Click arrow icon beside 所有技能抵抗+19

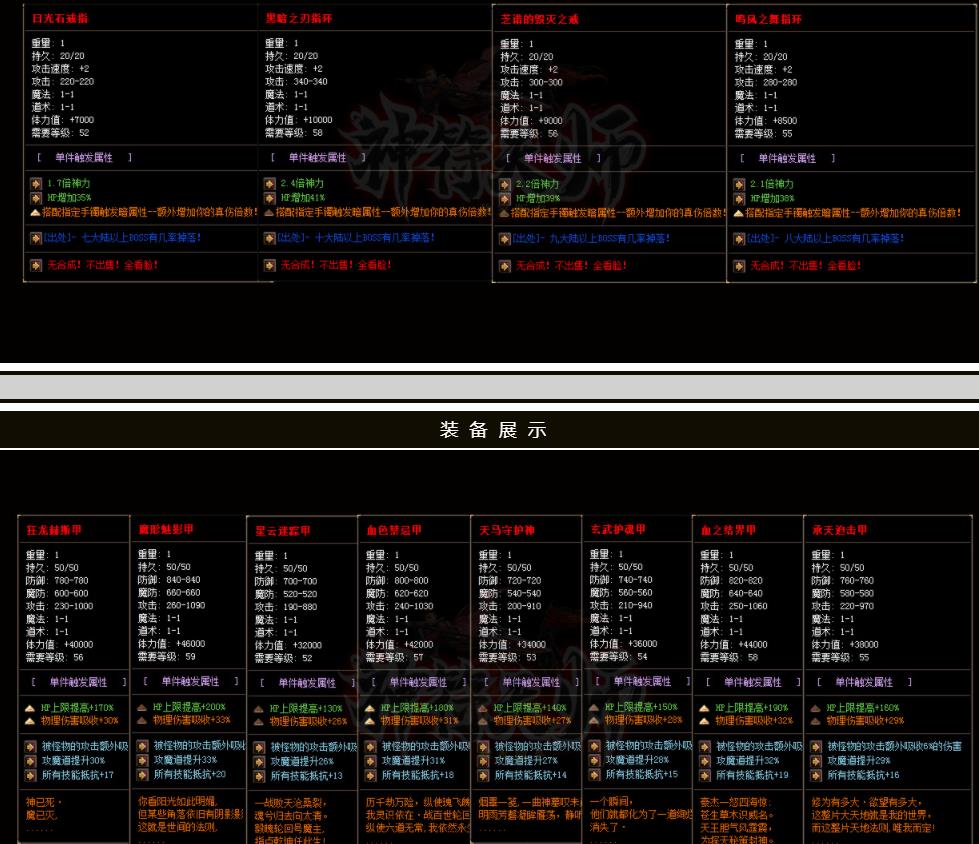point(705,775)
